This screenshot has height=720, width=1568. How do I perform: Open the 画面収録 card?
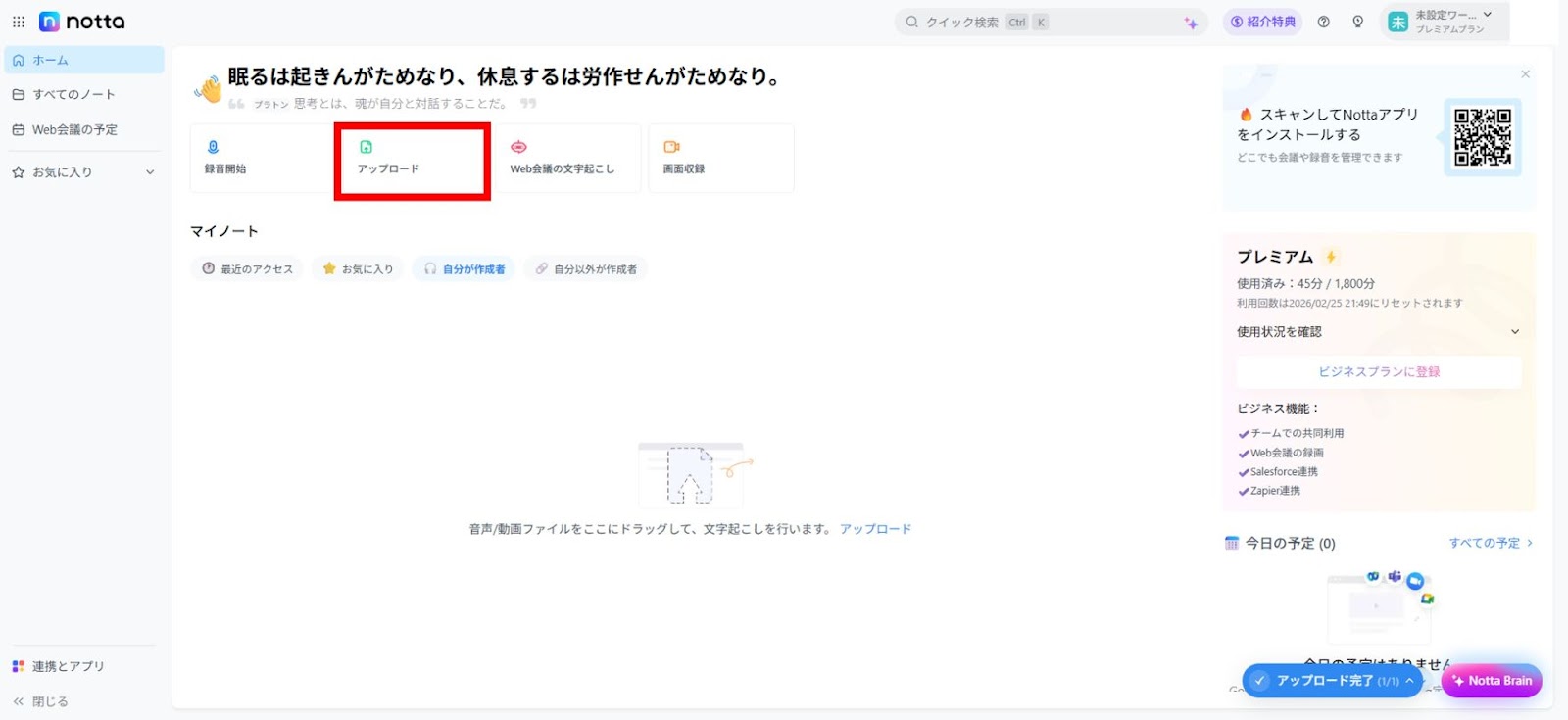tap(721, 158)
